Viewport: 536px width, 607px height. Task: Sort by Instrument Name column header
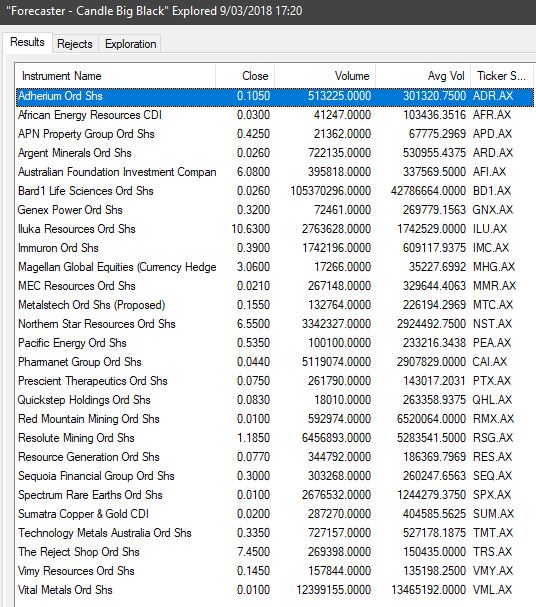(x=115, y=76)
